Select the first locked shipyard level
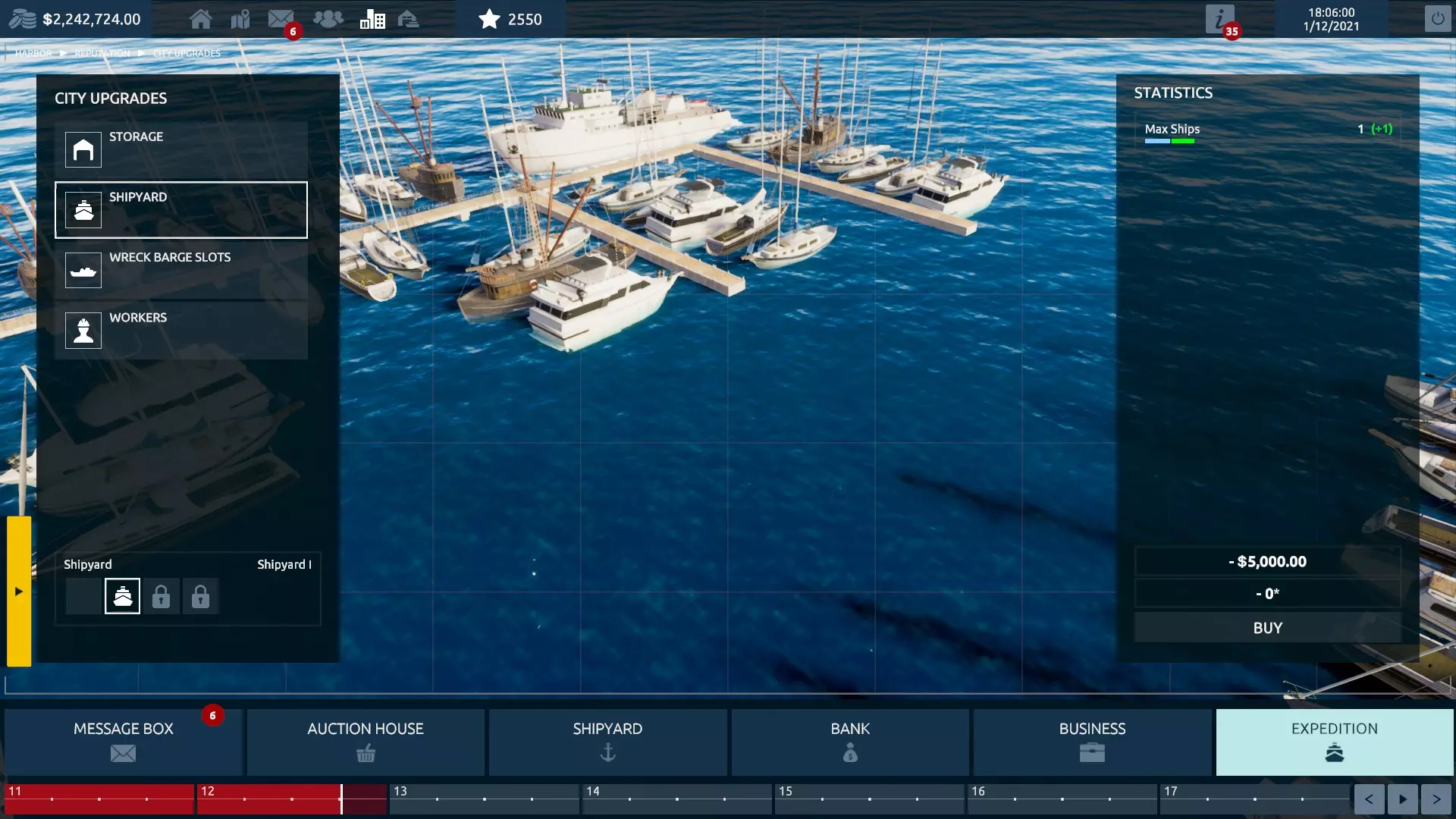This screenshot has width=1456, height=819. coord(161,597)
